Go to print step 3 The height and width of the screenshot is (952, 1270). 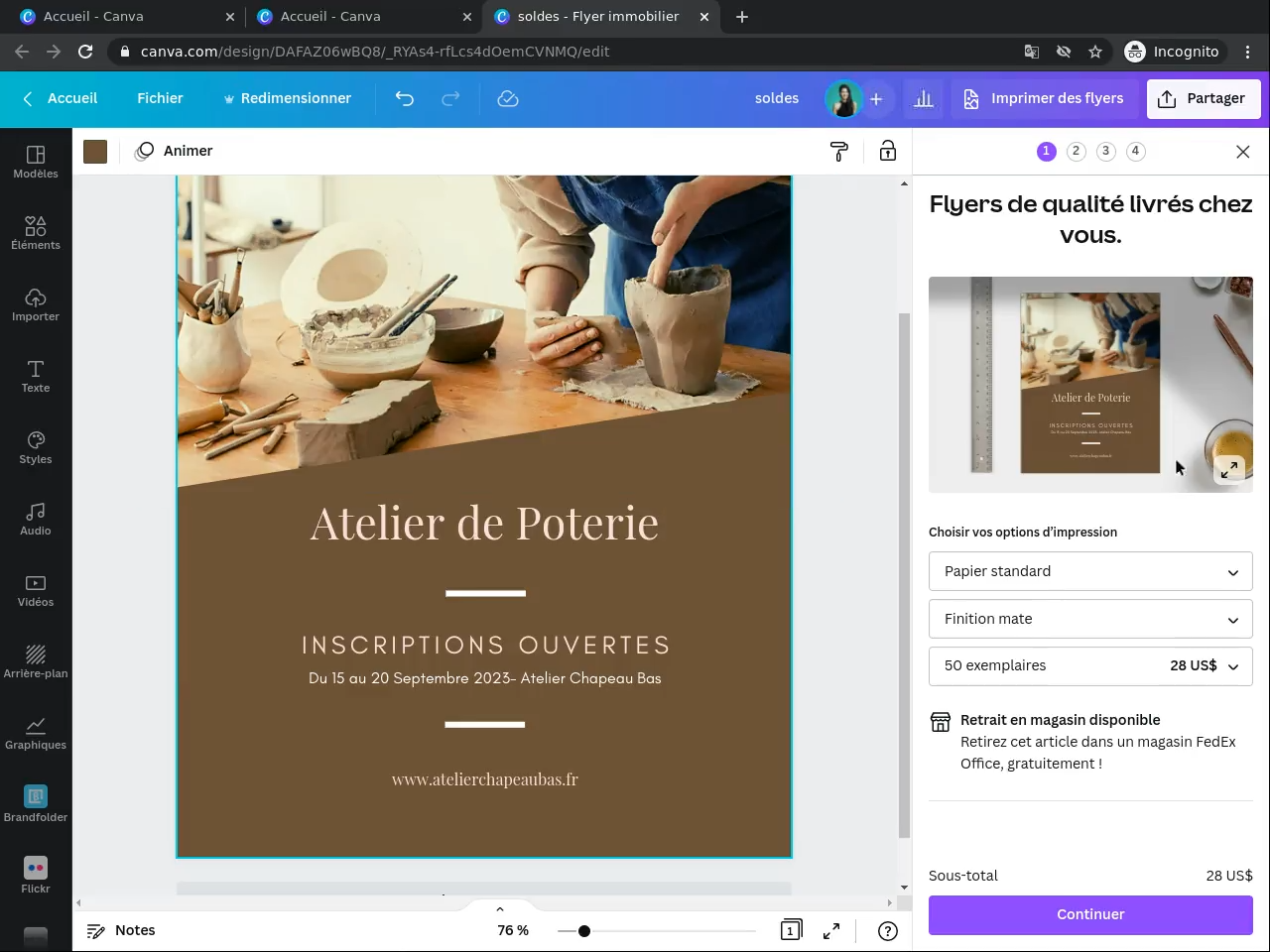coord(1106,151)
